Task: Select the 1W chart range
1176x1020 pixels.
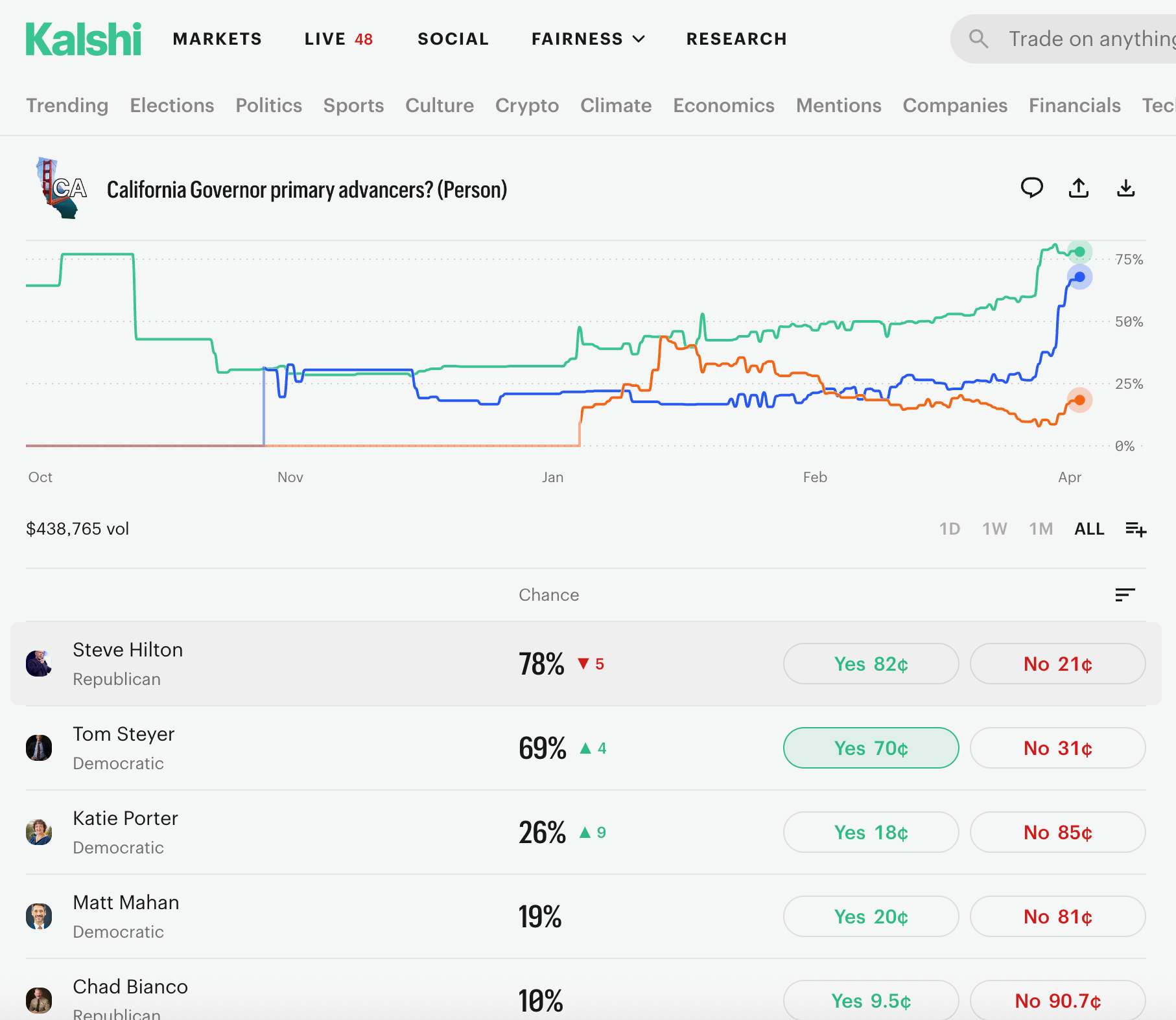Action: [x=994, y=529]
